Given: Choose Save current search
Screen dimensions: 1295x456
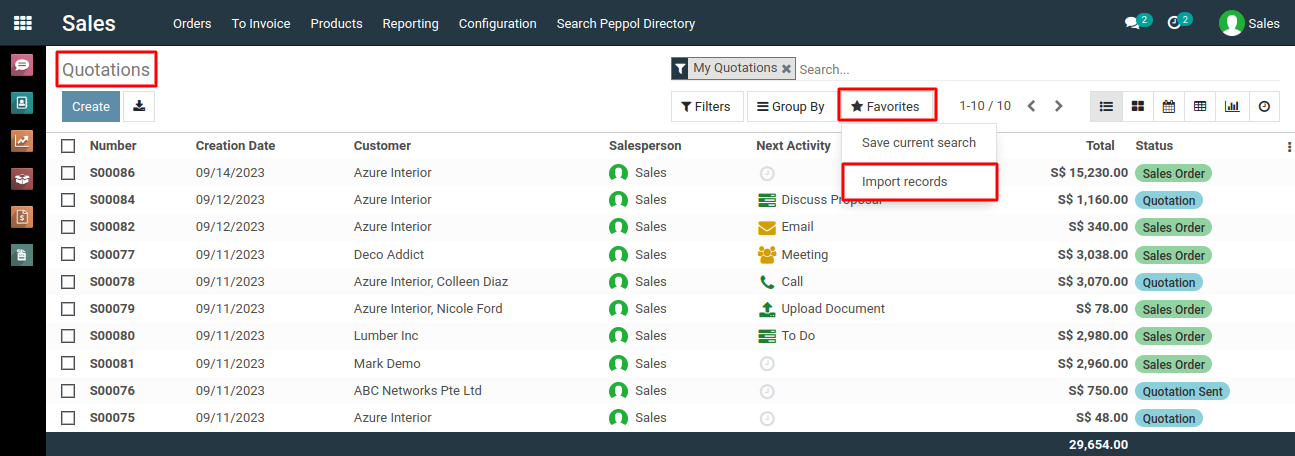Looking at the screenshot, I should [919, 143].
